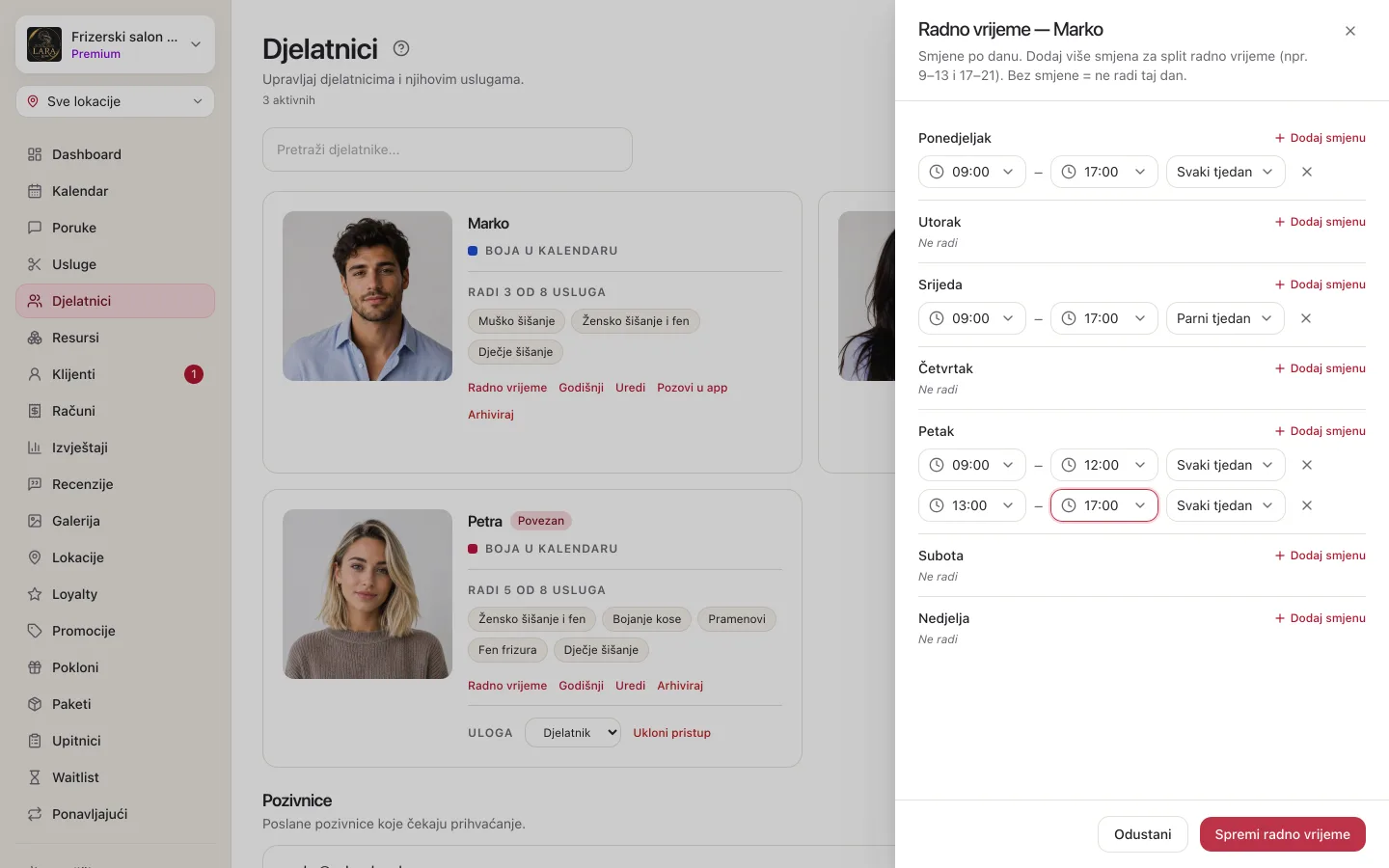
Task: Click the Usluge scissors icon
Action: (x=35, y=264)
